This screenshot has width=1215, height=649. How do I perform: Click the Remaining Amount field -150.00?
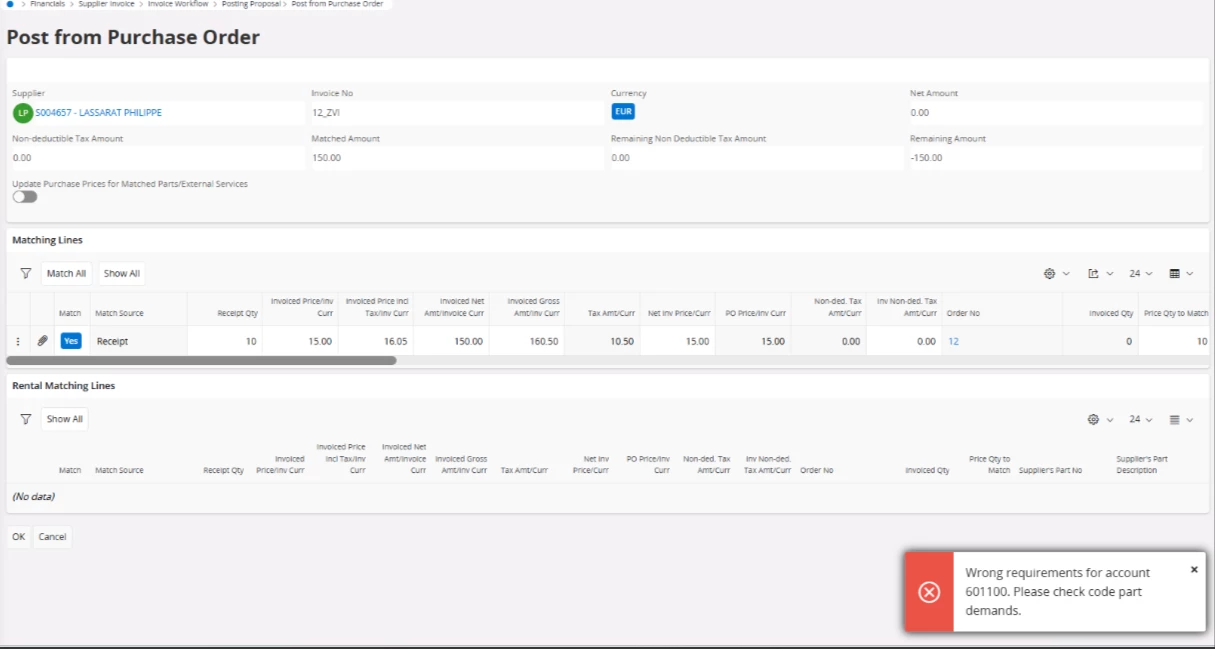click(1056, 158)
